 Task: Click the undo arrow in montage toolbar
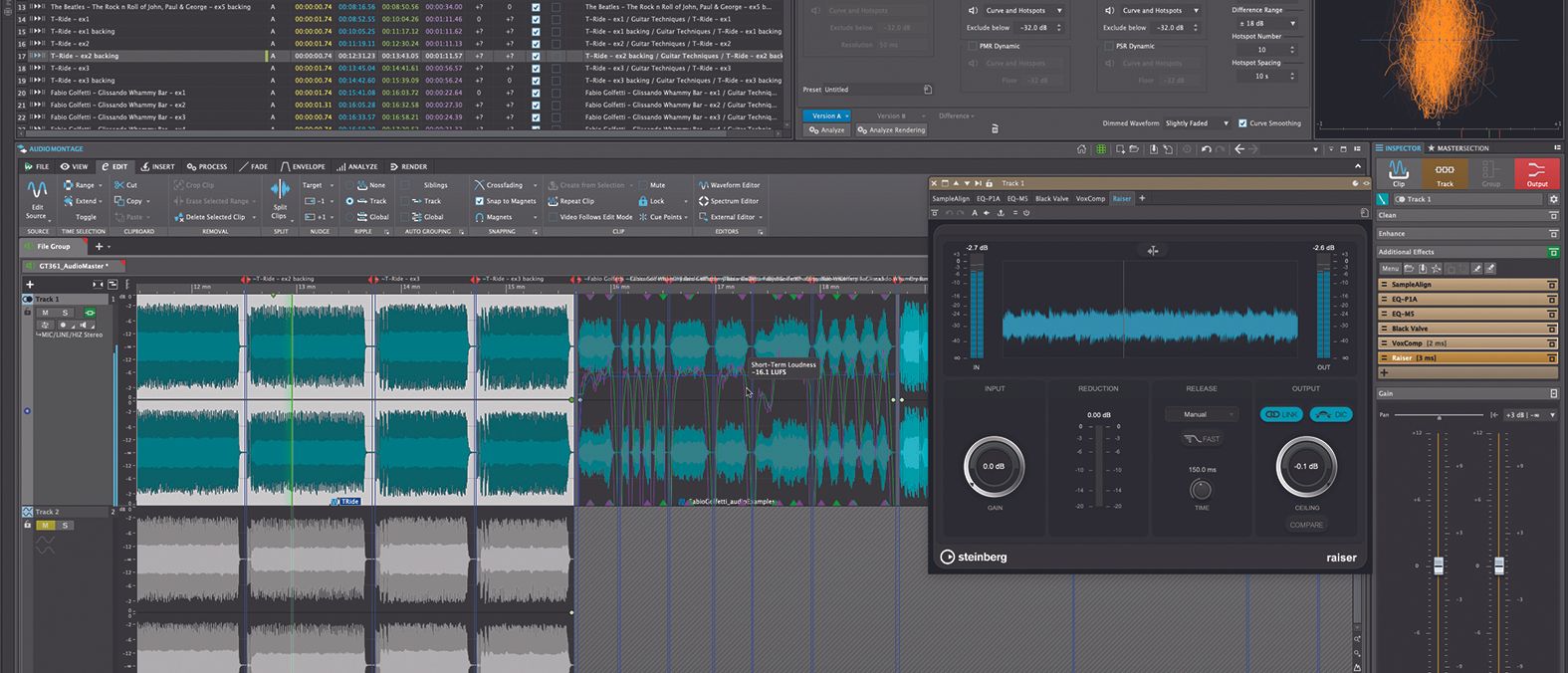(x=1207, y=149)
